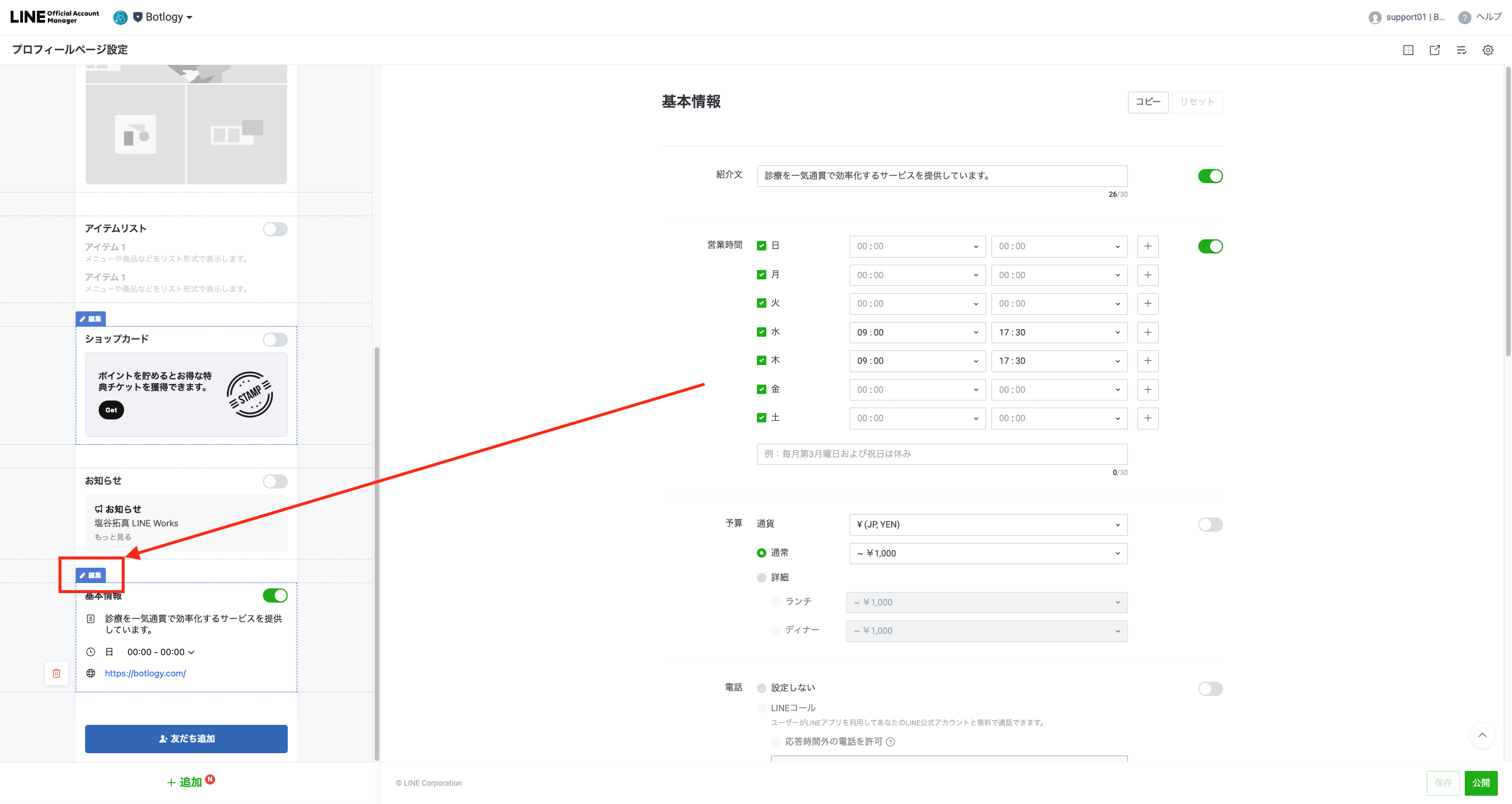Image resolution: width=1512 pixels, height=804 pixels.
Task: Click the help question mark icon
Action: [x=1464, y=17]
